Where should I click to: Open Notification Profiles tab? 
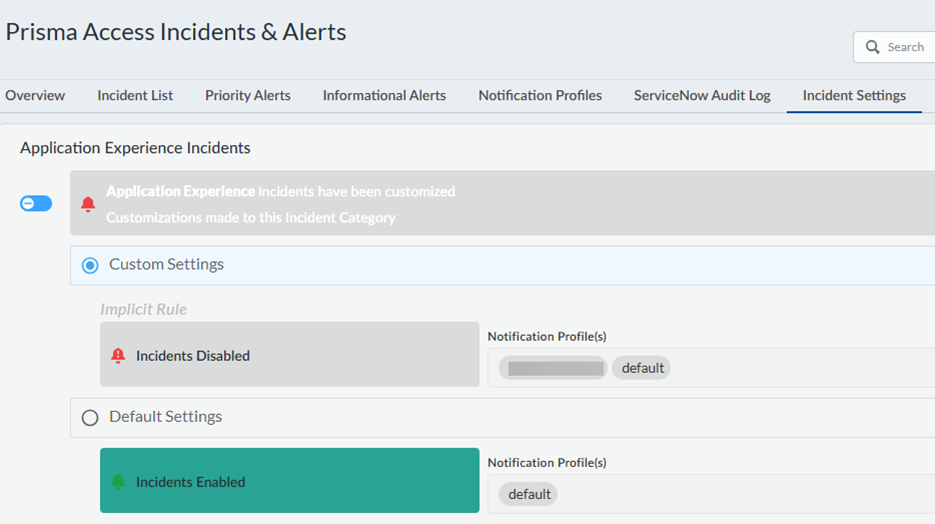(540, 96)
